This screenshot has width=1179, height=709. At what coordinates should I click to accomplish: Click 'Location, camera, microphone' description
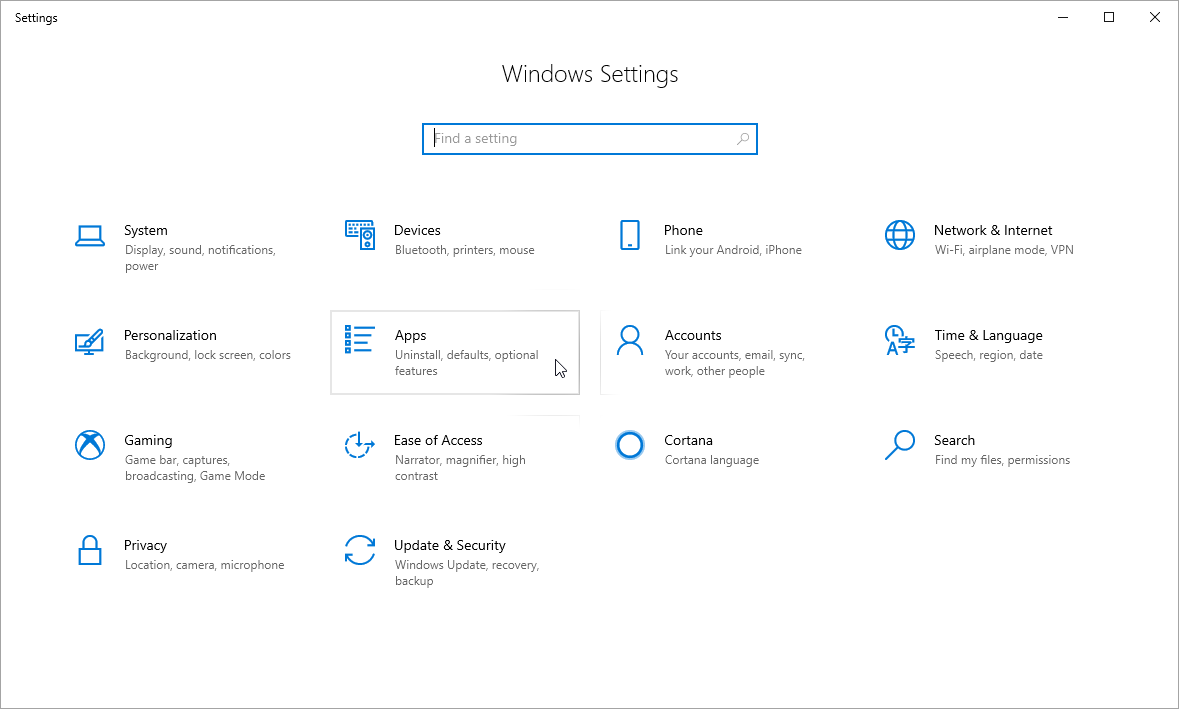click(205, 565)
